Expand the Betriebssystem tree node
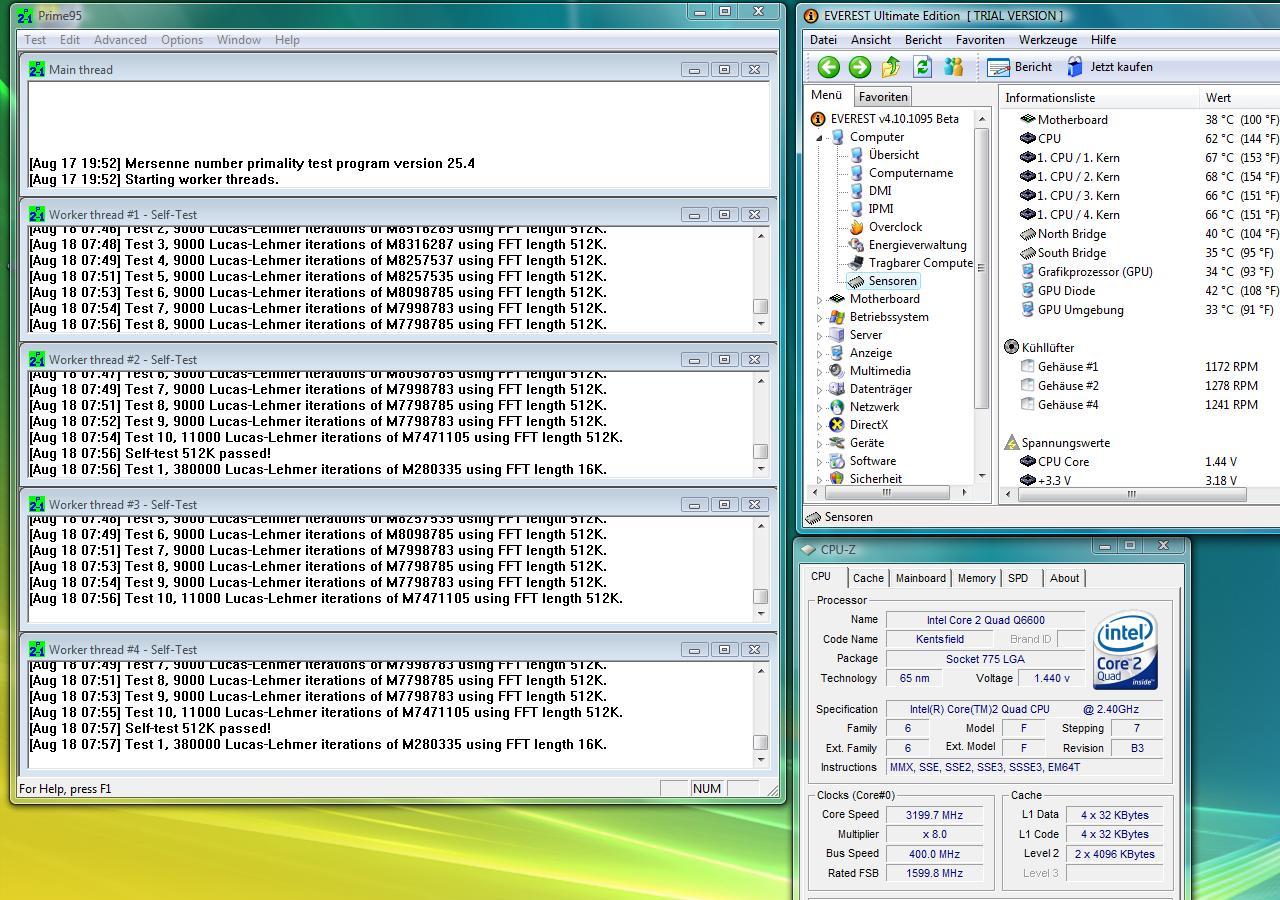1280x900 pixels. tap(820, 318)
